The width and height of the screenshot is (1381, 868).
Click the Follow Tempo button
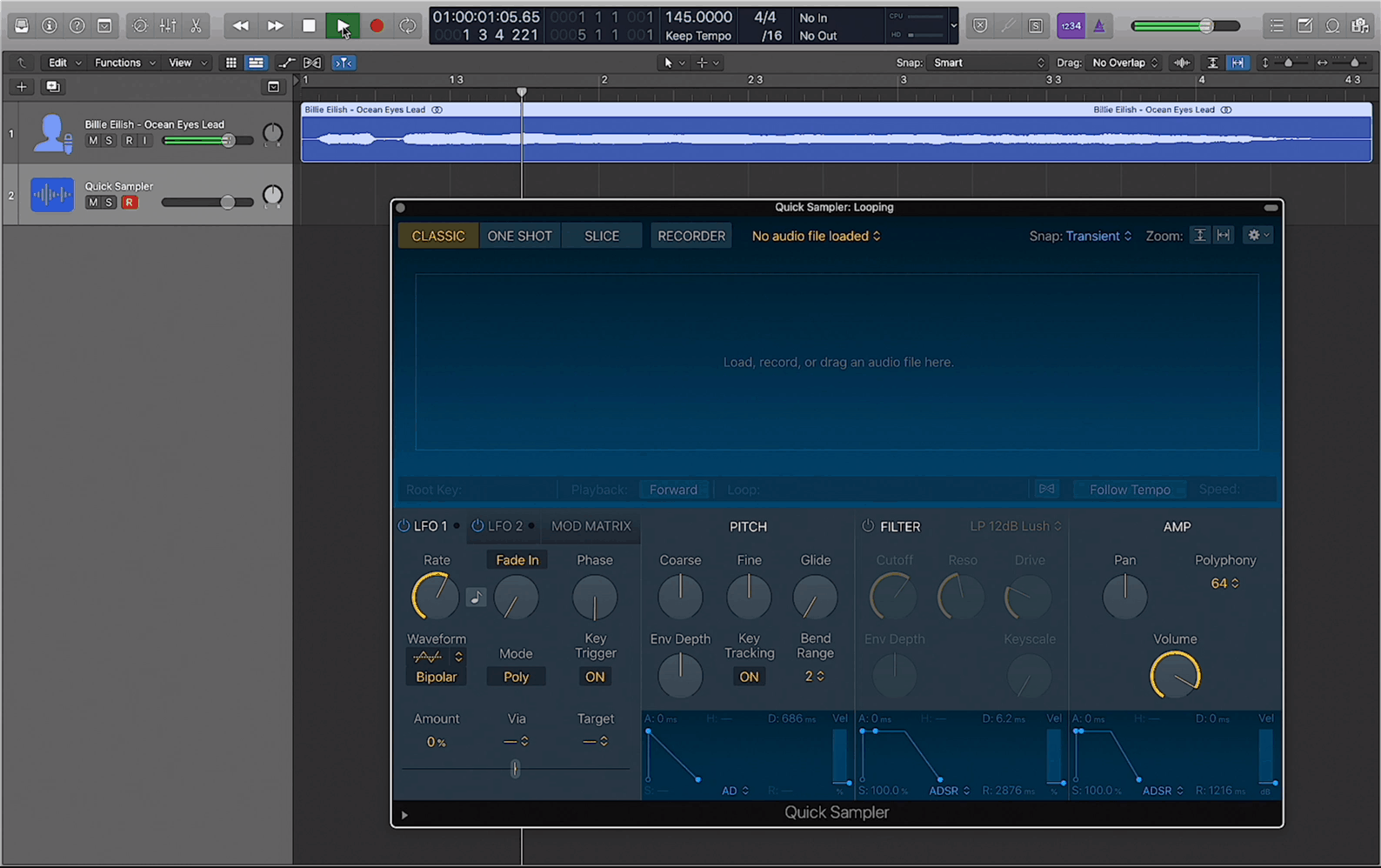click(1129, 490)
